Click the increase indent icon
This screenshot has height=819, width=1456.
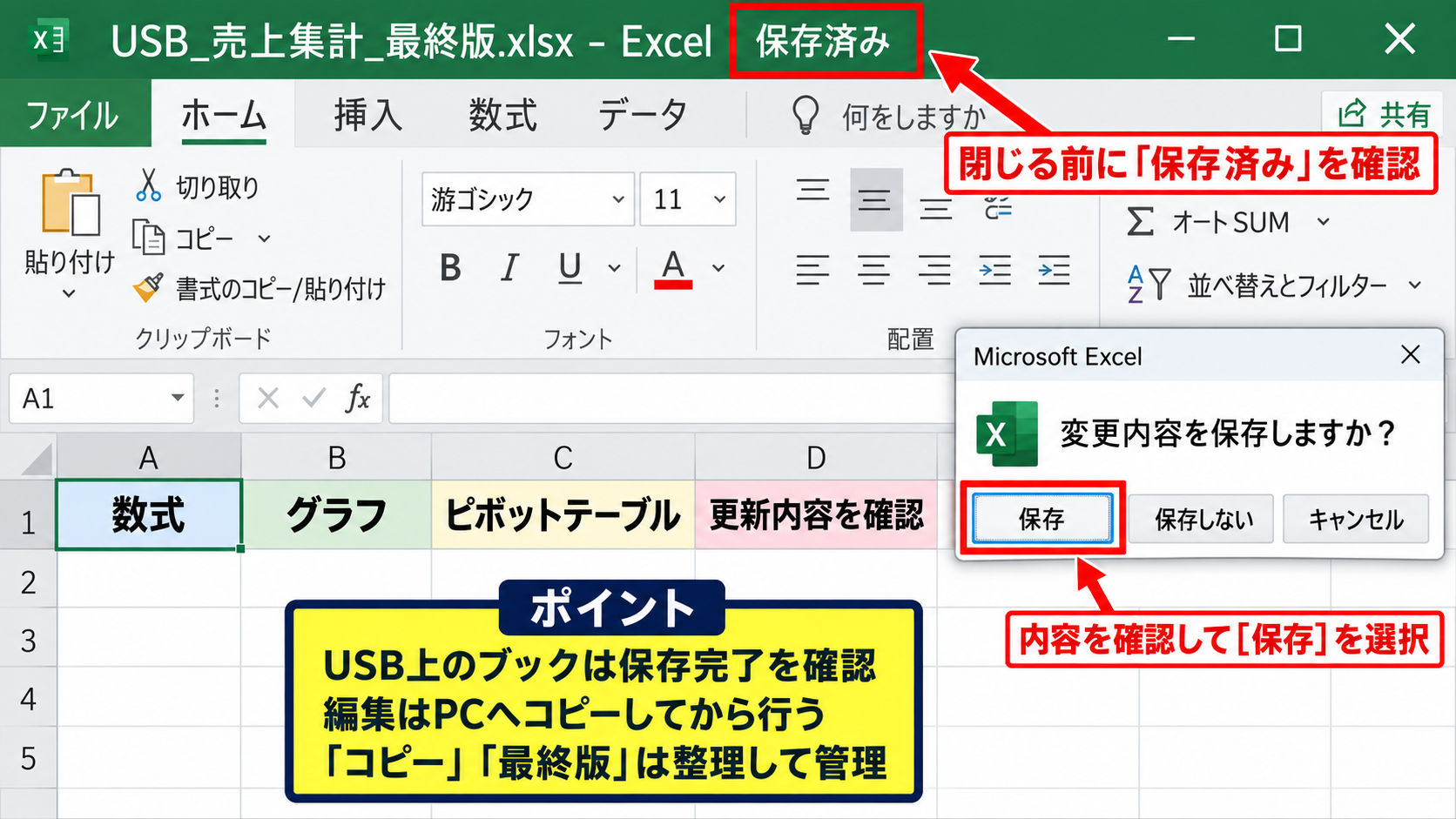point(1054,271)
